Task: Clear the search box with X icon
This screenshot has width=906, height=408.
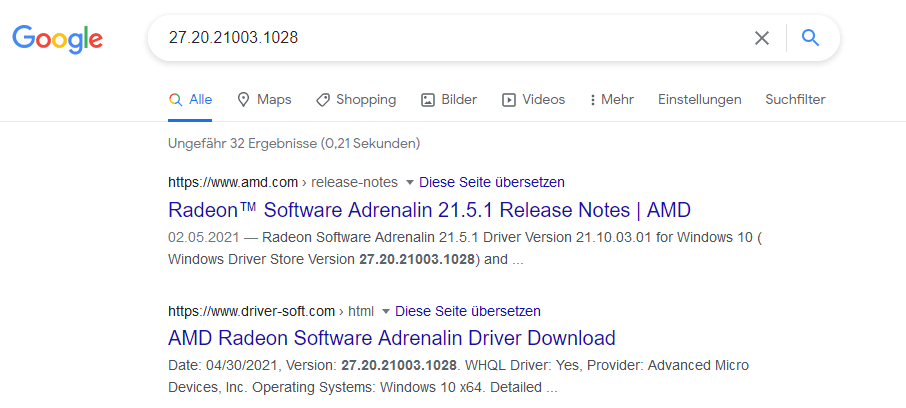Action: pos(762,38)
